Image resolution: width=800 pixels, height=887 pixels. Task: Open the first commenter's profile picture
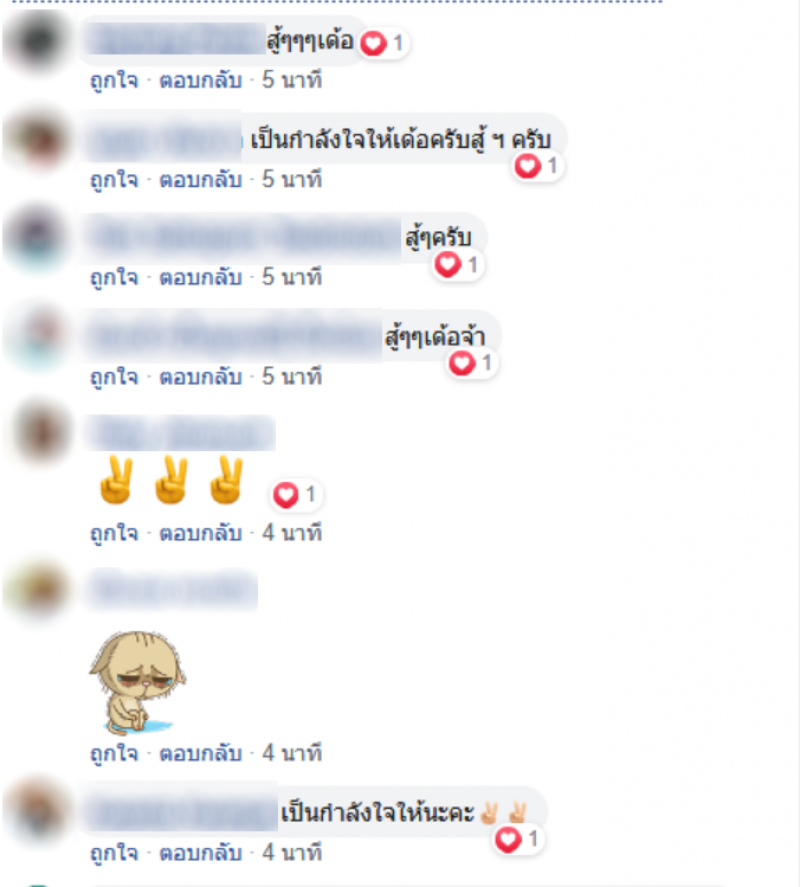(37, 41)
